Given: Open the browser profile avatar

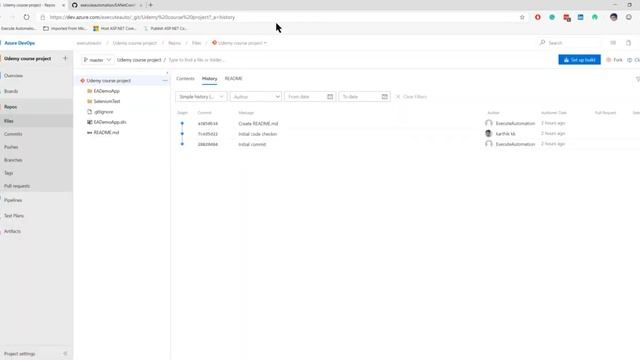Looking at the screenshot, I should pyautogui.click(x=613, y=17).
